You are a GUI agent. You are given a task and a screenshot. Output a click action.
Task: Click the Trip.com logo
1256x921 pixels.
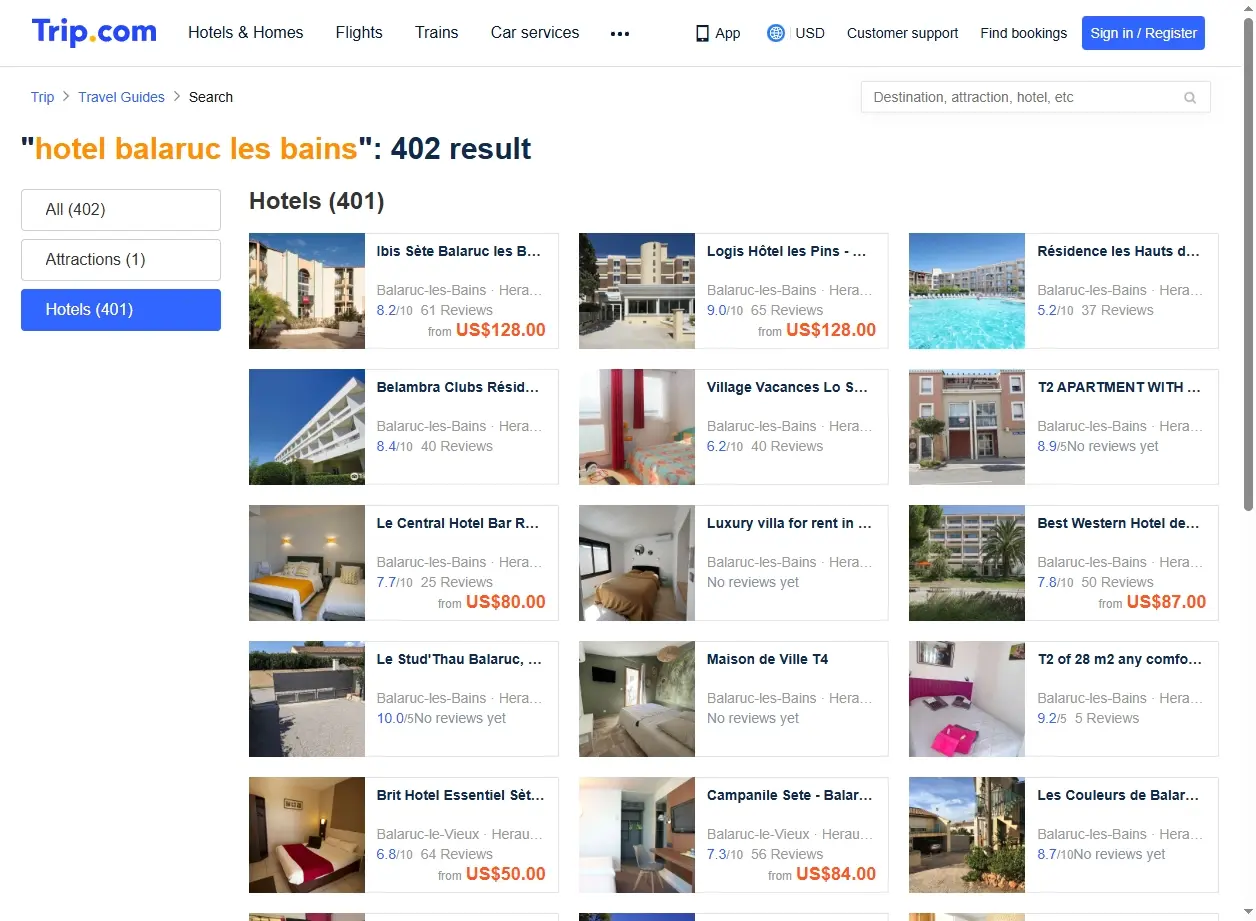[x=94, y=32]
